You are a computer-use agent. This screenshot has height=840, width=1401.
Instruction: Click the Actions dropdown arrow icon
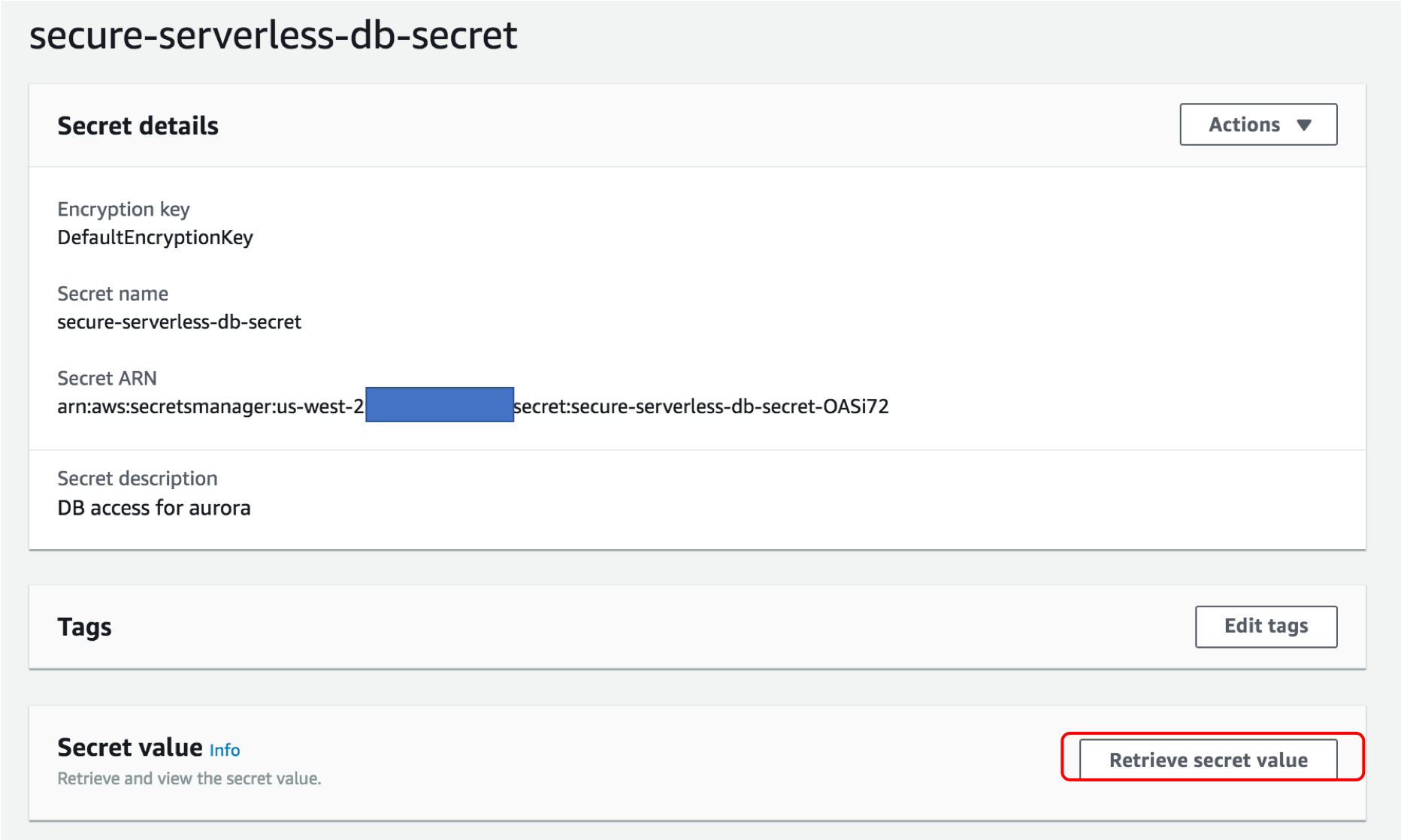pyautogui.click(x=1304, y=125)
